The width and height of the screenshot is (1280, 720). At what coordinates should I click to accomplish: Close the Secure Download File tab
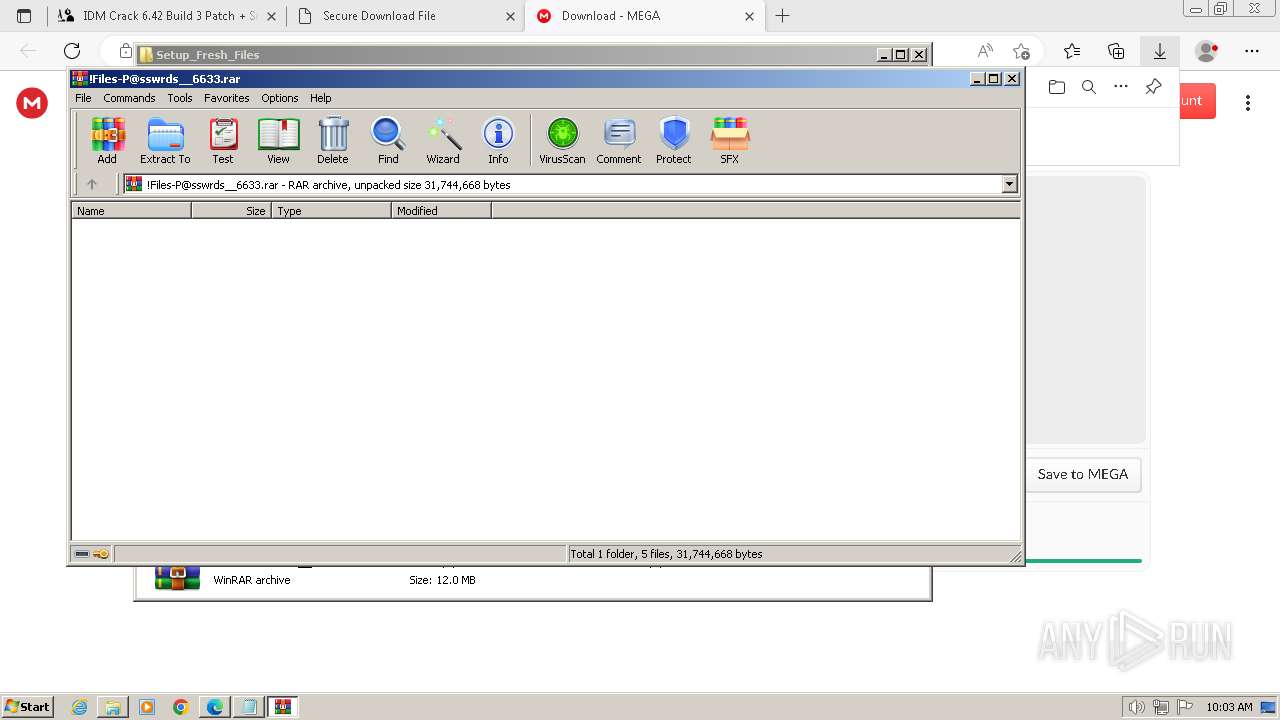point(510,16)
